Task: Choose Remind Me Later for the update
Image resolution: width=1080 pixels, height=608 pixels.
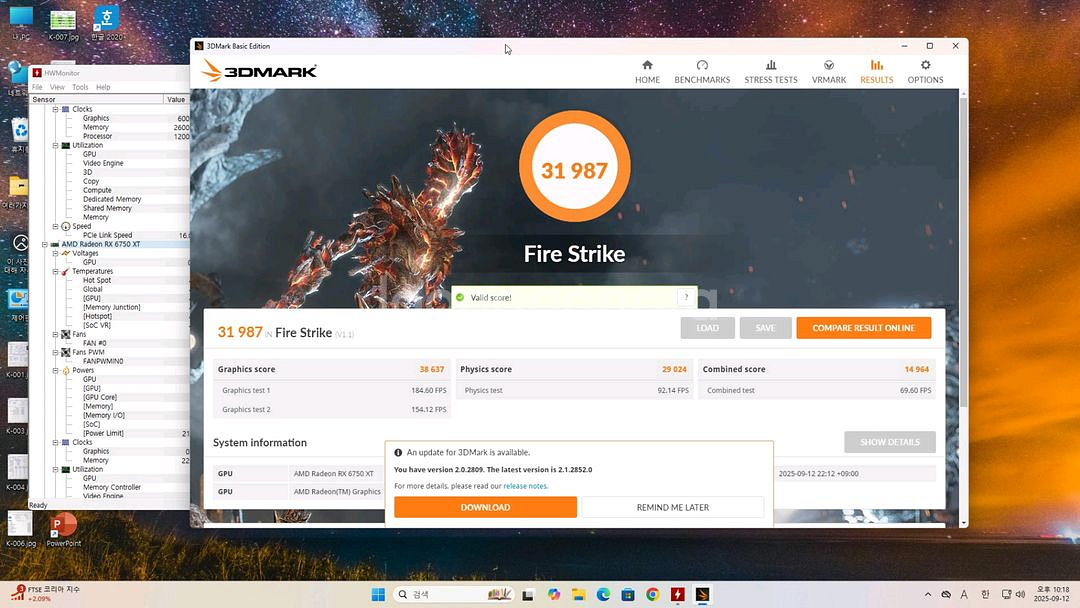Action: (x=673, y=507)
